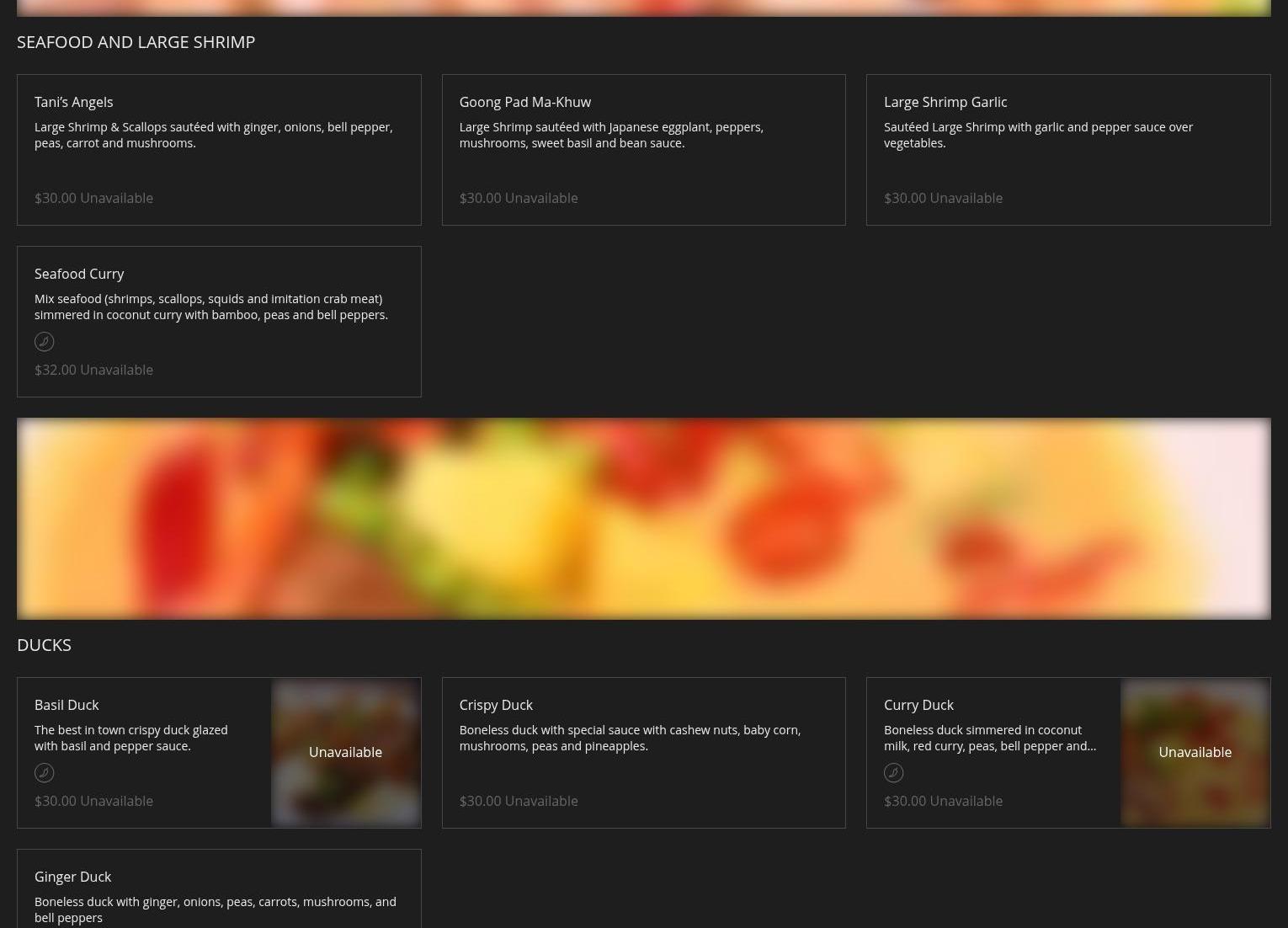The height and width of the screenshot is (928, 1288).
Task: Click the Seafood Curry description text
Action: [211, 307]
